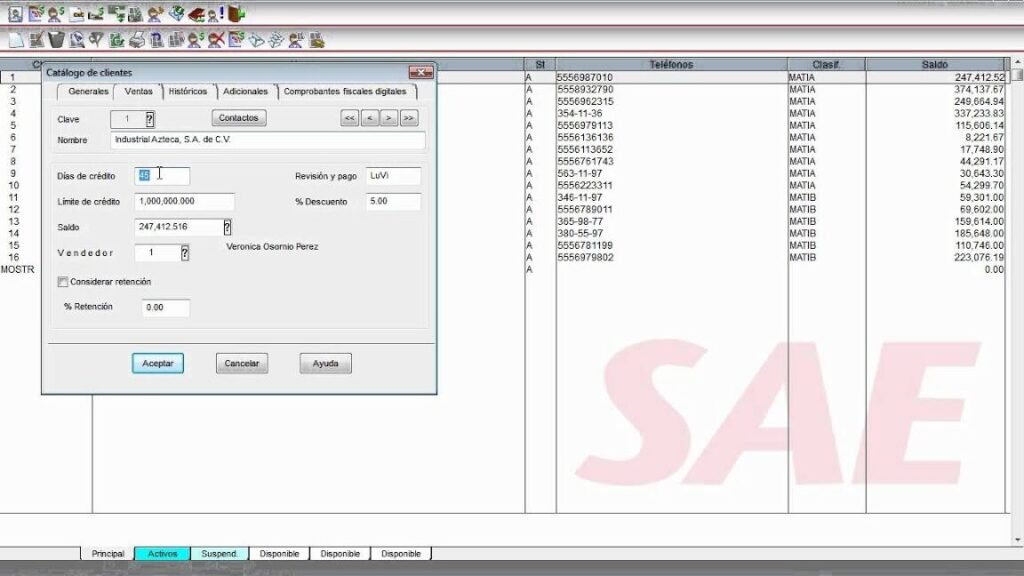
Task: Toggle the Considerar retención checkbox
Action: [x=63, y=282]
